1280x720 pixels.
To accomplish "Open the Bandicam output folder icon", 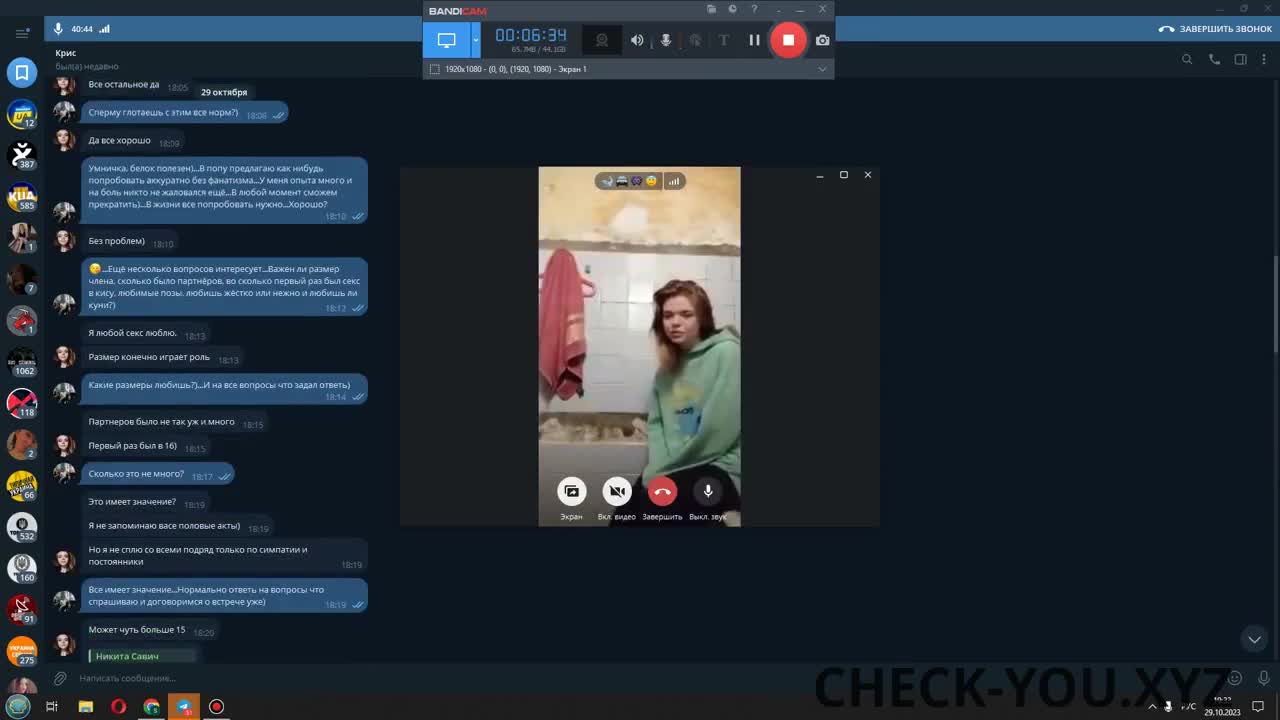I will (712, 10).
